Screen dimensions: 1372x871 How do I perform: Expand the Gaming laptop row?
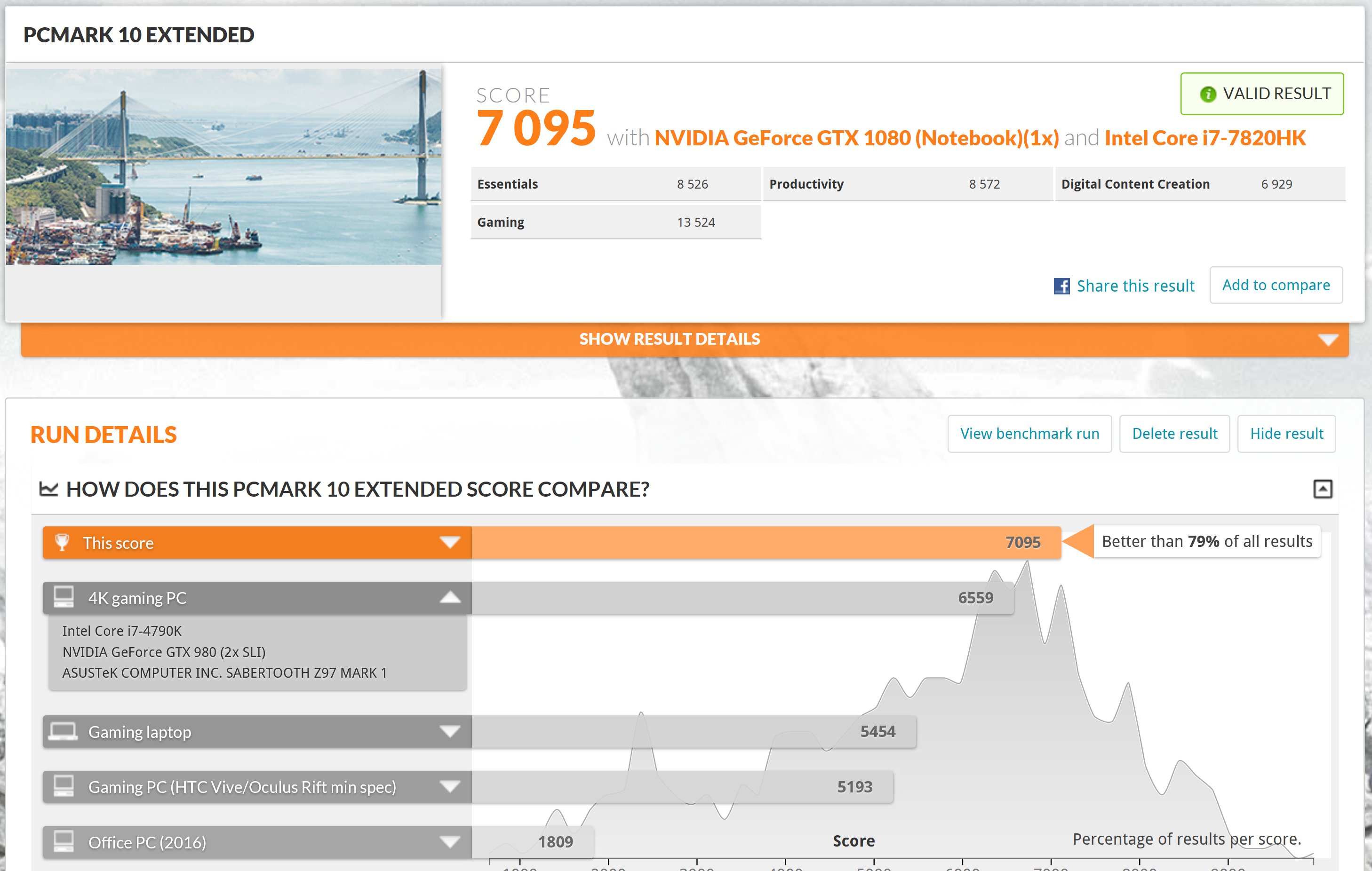point(450,731)
